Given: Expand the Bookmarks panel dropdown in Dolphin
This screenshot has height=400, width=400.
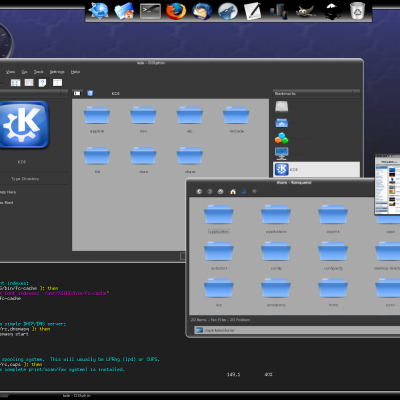Looking at the screenshot, I should click(x=356, y=94).
